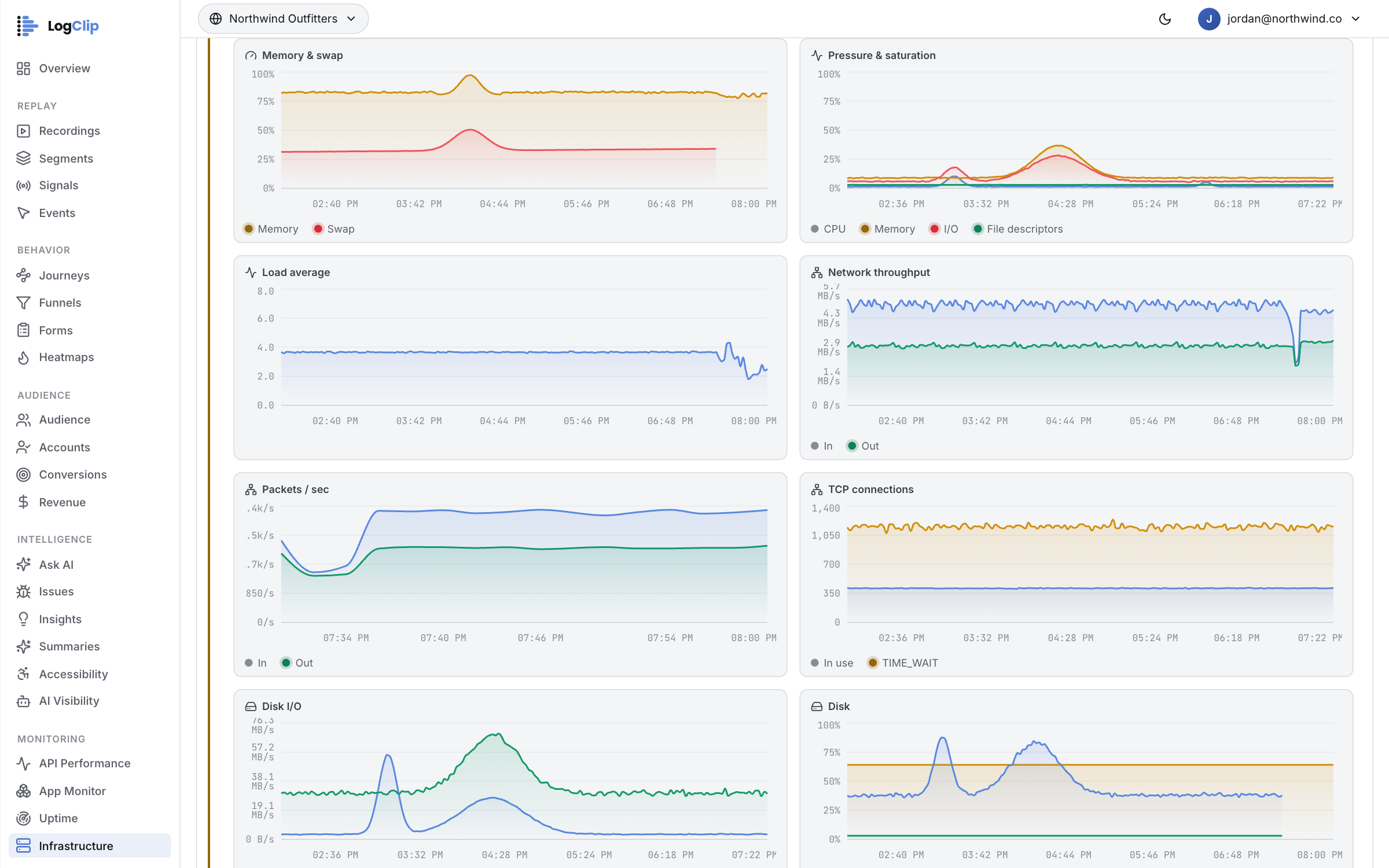Click the Recordings play icon
The image size is (1389, 868).
click(23, 131)
